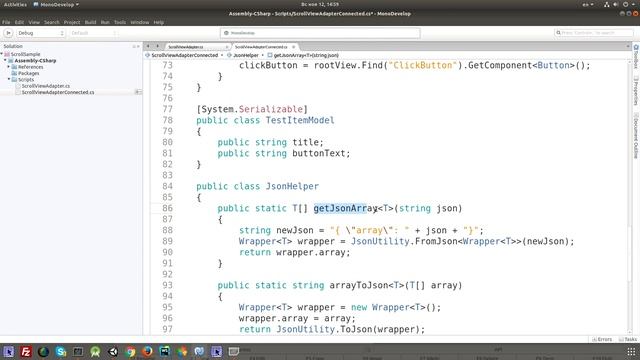This screenshot has height=360, width=640.
Task: Open the Errors pad
Action: (x=602, y=339)
